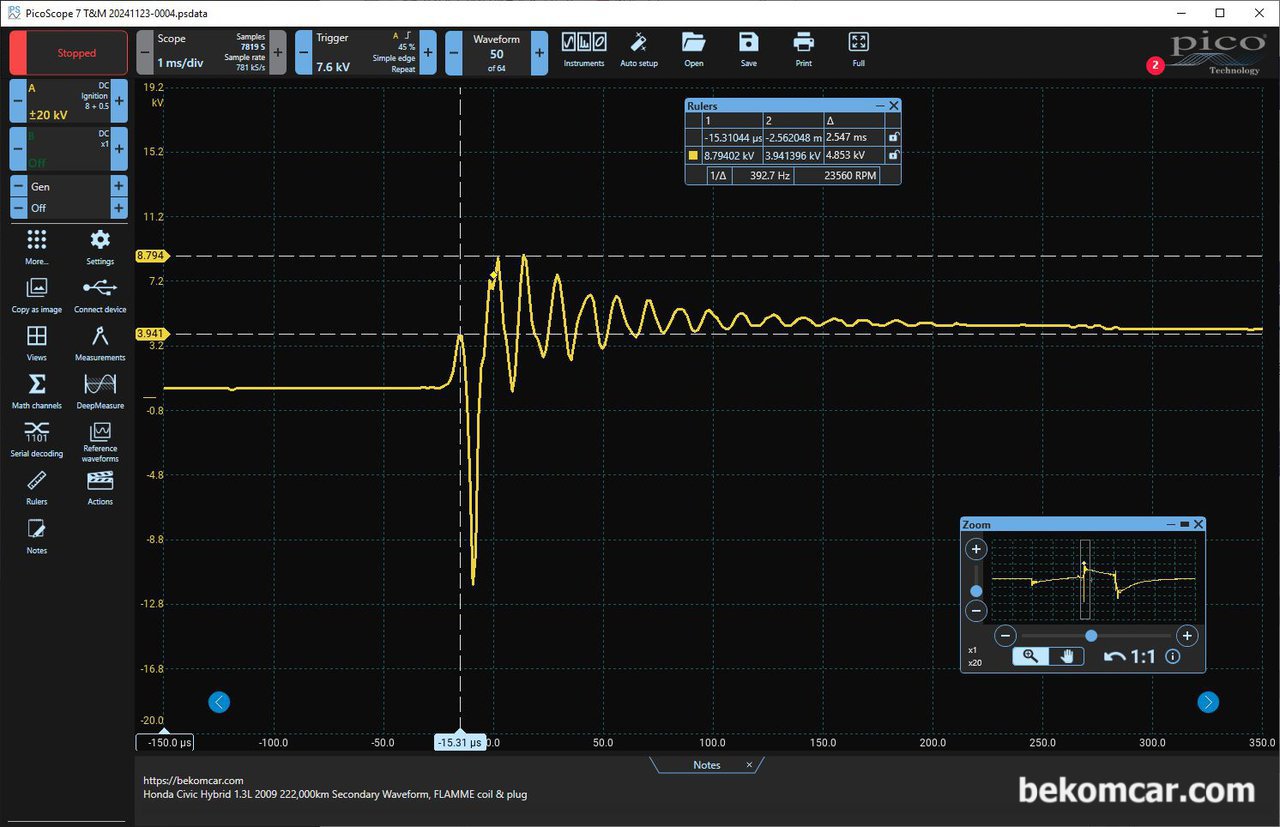
Task: Open the Math channels tool
Action: click(x=37, y=390)
